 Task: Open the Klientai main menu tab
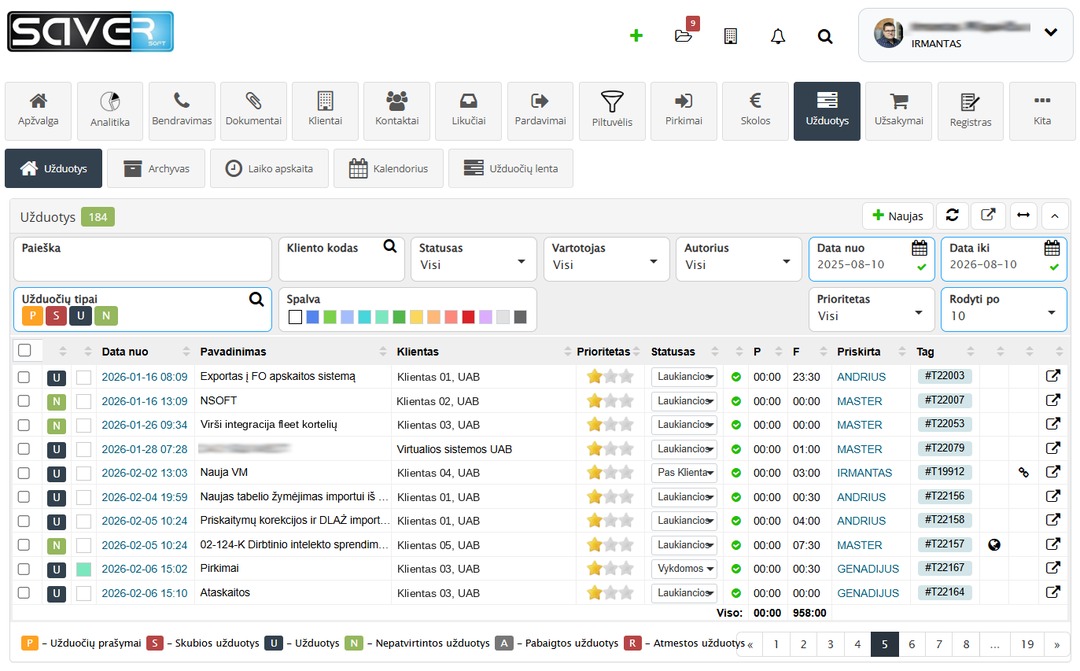click(325, 111)
